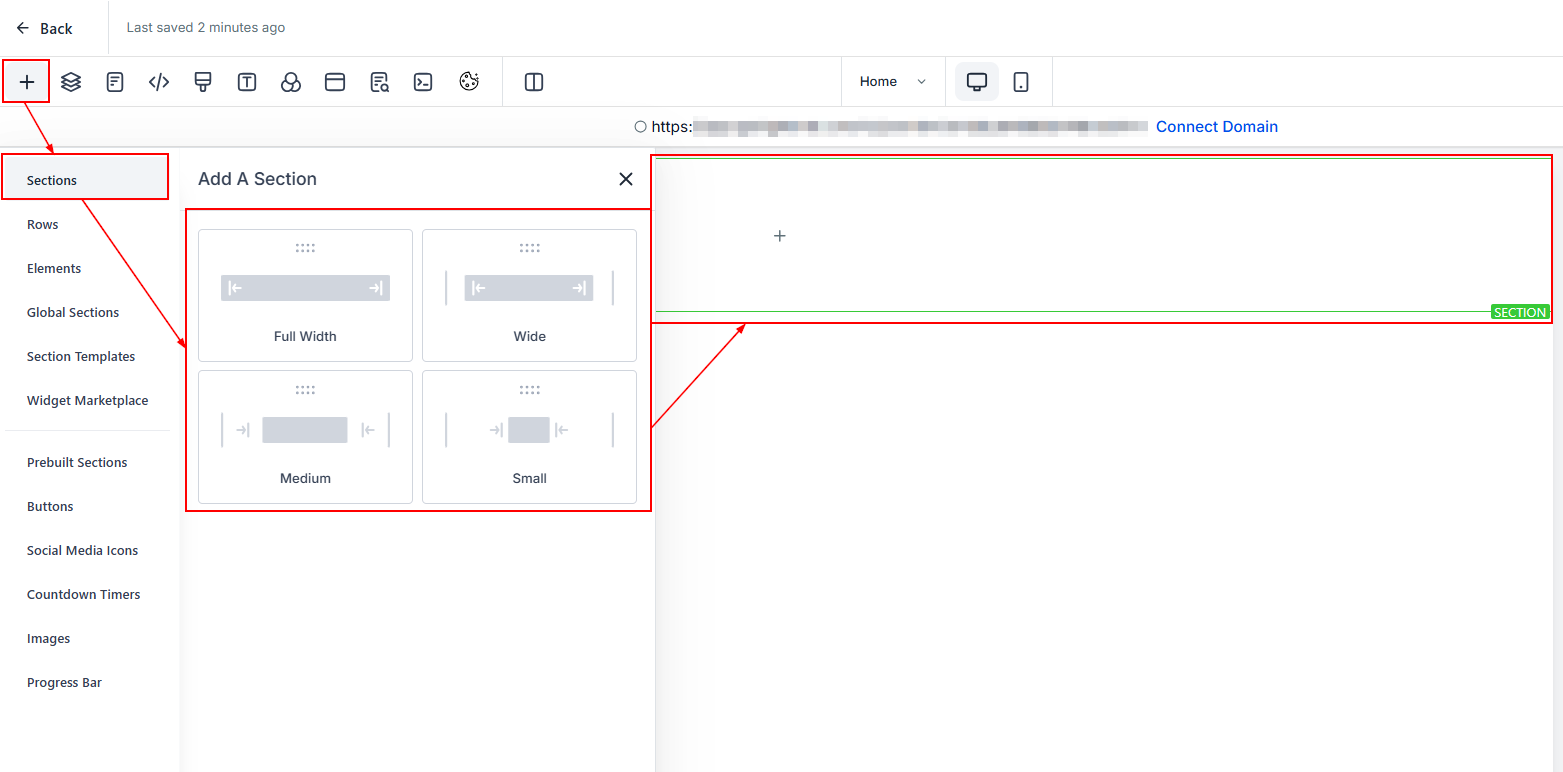1563x772 pixels.
Task: Click the Connect Domain link
Action: (x=1216, y=127)
